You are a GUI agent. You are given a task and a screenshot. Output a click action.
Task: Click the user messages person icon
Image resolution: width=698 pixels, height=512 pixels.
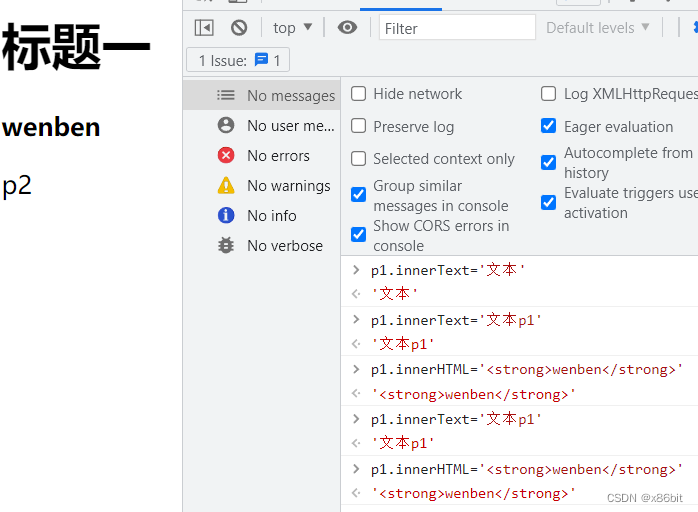pos(226,125)
